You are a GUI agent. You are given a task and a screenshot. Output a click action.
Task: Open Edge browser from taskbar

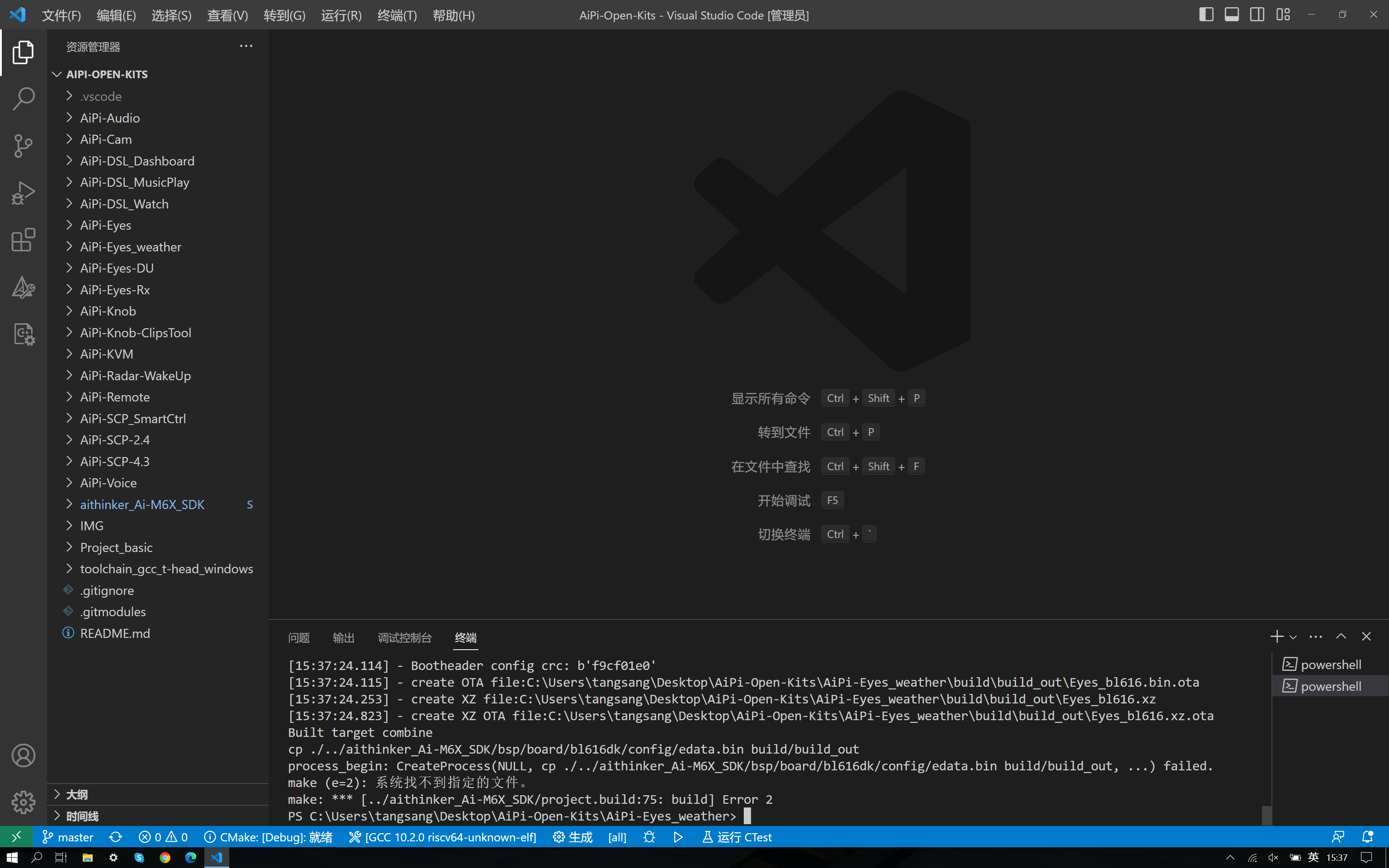[x=190, y=858]
